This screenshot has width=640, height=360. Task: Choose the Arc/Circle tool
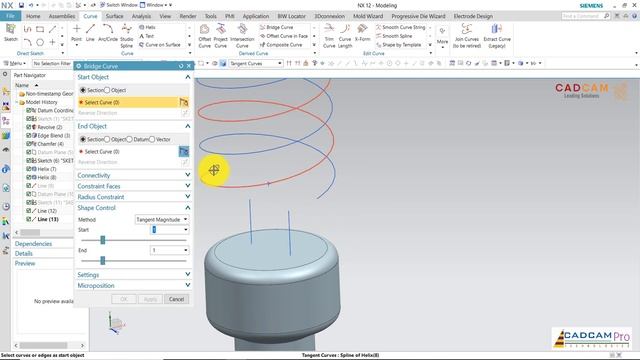108,33
